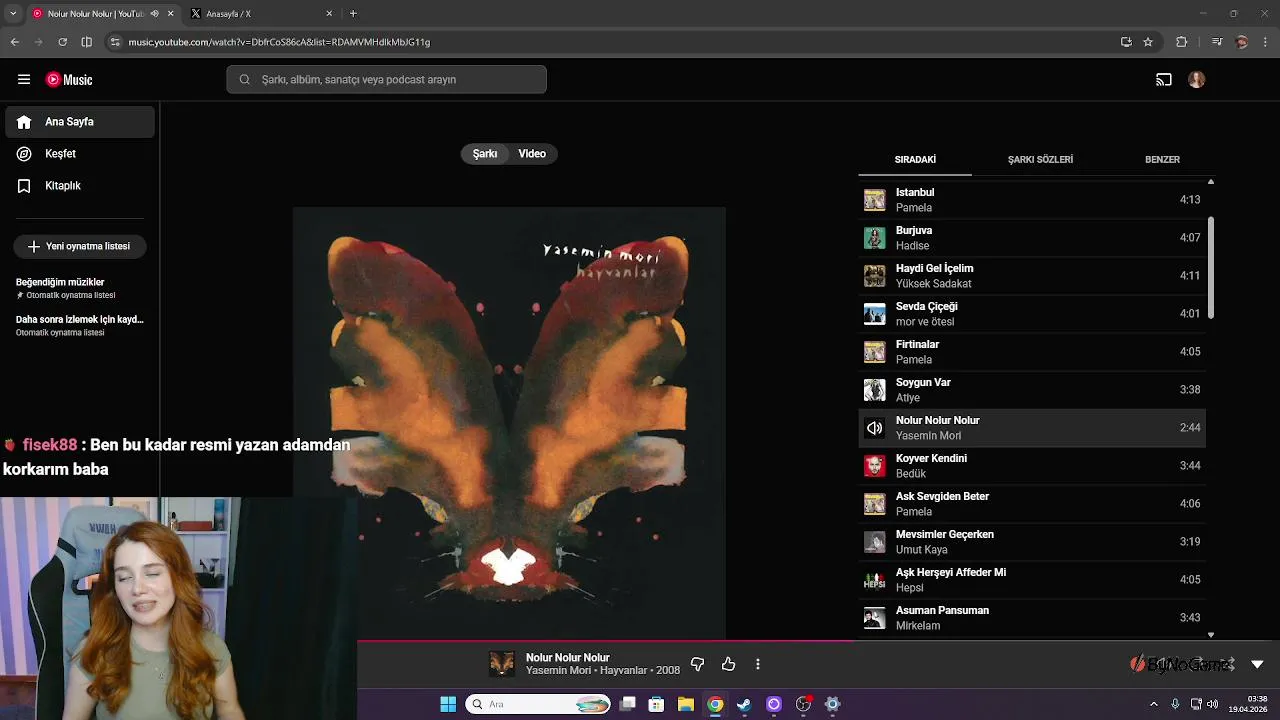Mute the tab via audio icon

coord(154,14)
